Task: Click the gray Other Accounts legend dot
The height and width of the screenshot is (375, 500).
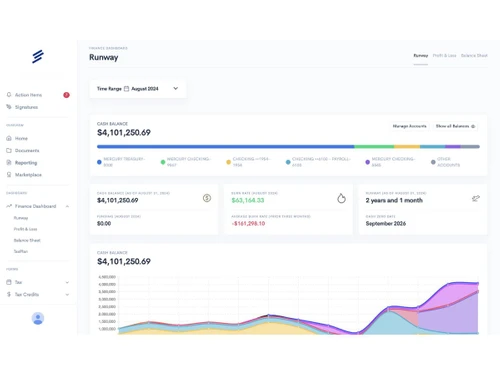Action: tap(433, 162)
